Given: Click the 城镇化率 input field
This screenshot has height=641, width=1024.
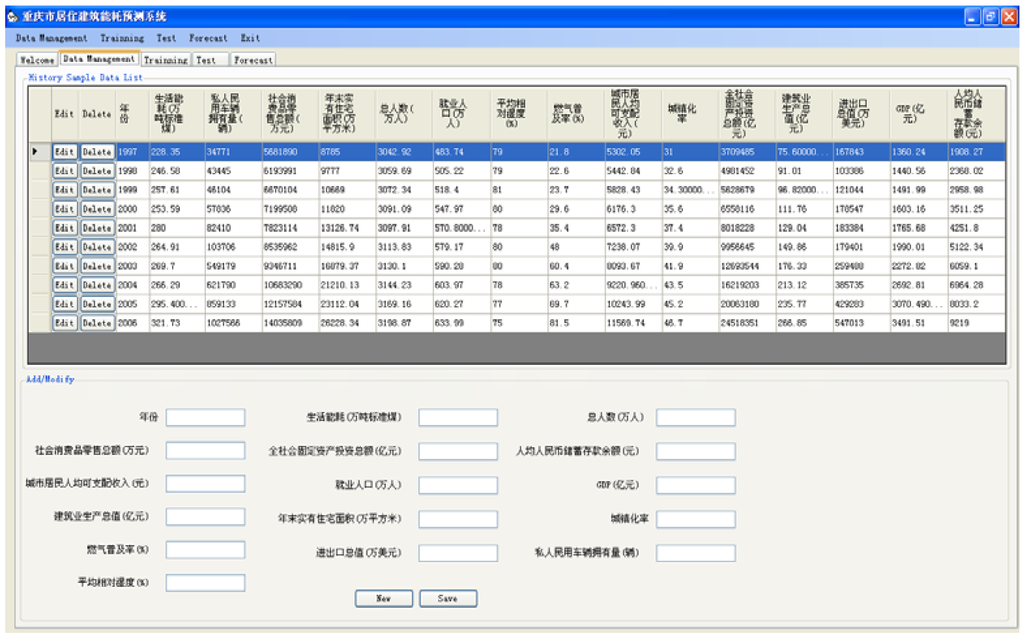Looking at the screenshot, I should tap(695, 519).
